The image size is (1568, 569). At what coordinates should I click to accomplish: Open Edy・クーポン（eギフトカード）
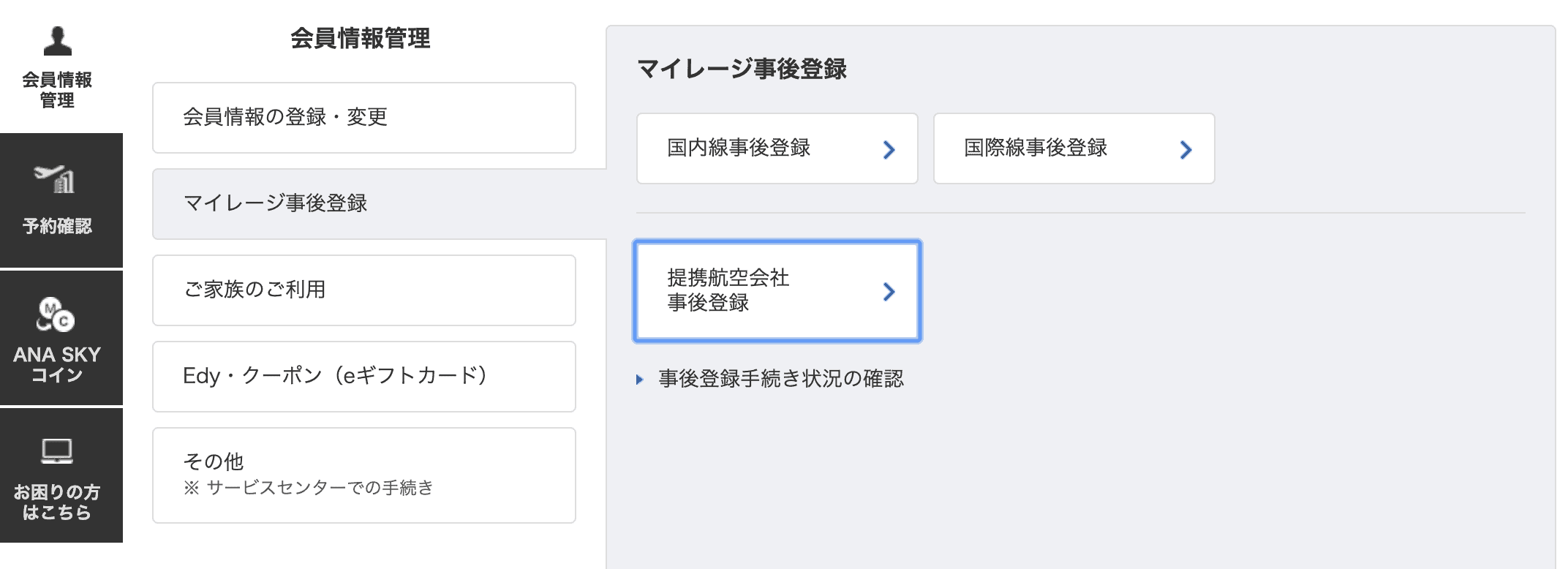click(363, 377)
